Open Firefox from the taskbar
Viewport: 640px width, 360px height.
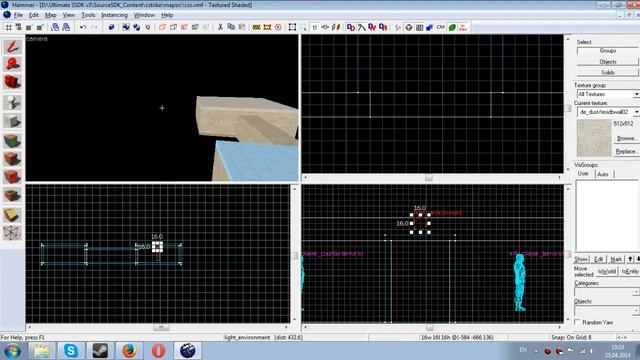click(129, 351)
